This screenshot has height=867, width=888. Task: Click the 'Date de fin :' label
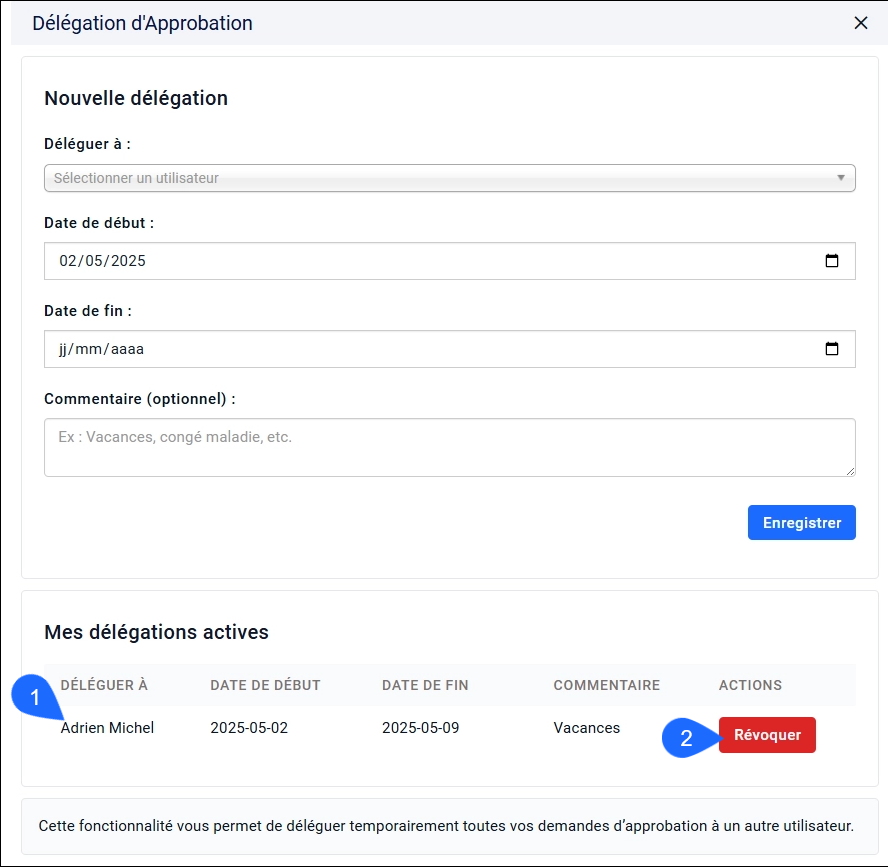pos(88,311)
